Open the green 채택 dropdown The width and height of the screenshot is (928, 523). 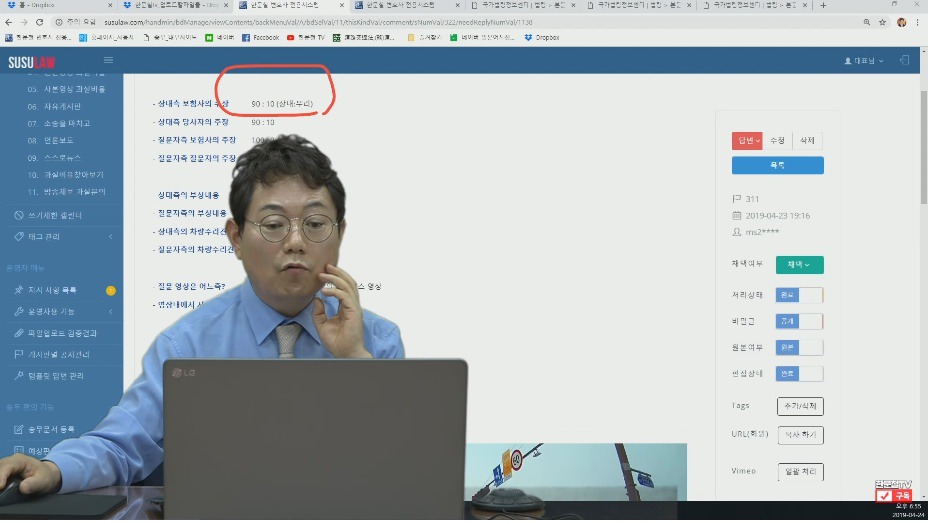[x=799, y=265]
